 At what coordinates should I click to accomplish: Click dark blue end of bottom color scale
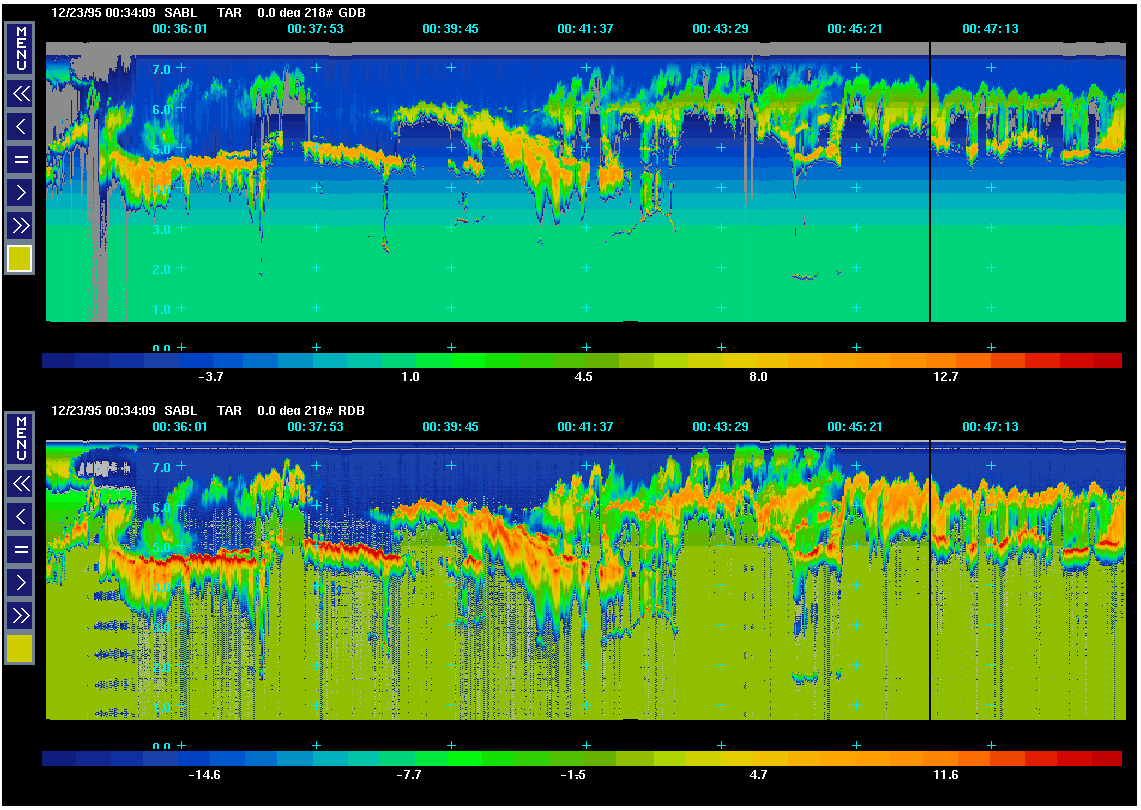pos(58,759)
